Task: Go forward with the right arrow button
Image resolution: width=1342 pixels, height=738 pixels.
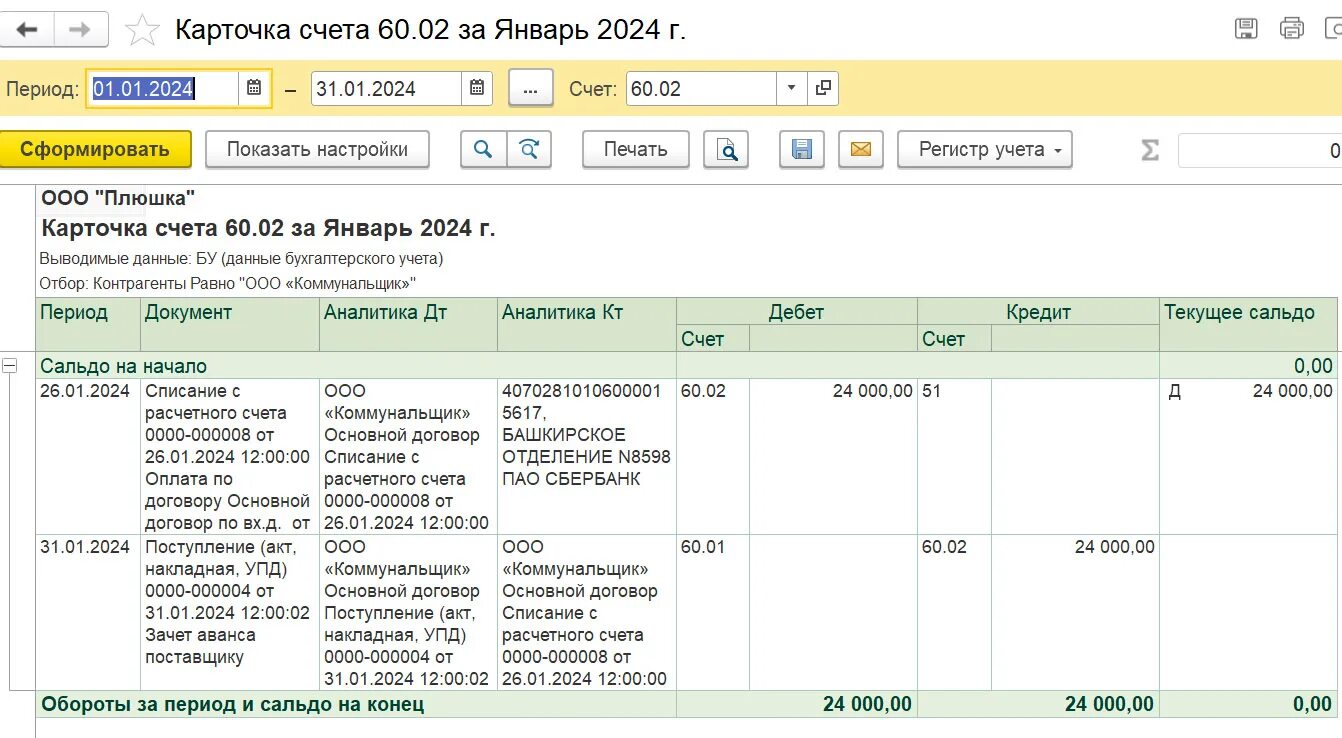Action: [x=80, y=30]
